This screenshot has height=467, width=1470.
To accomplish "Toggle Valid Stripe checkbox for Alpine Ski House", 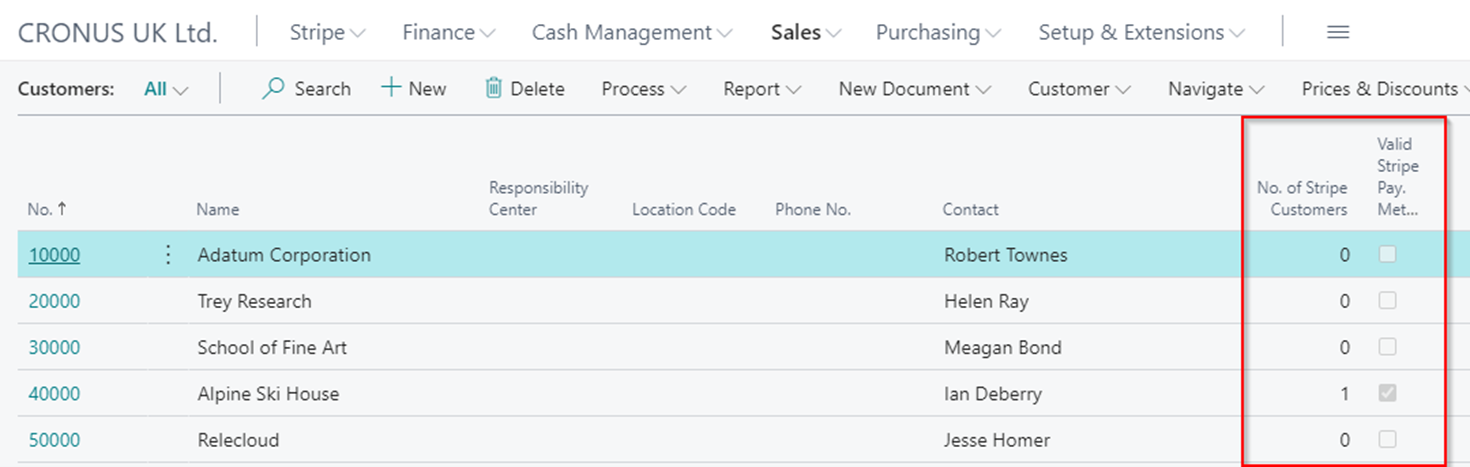I will (x=1387, y=394).
